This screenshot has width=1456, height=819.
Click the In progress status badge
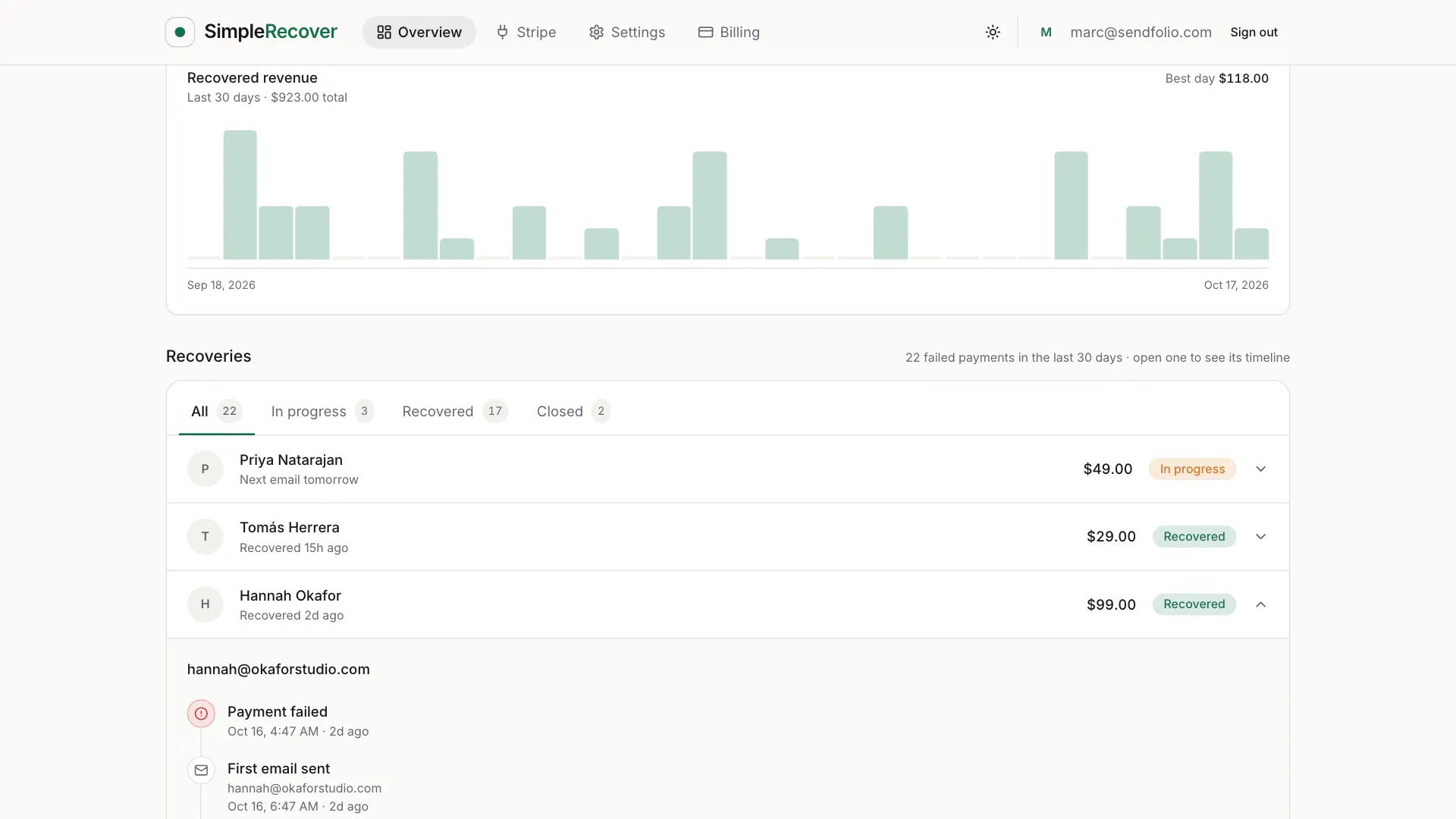1192,469
